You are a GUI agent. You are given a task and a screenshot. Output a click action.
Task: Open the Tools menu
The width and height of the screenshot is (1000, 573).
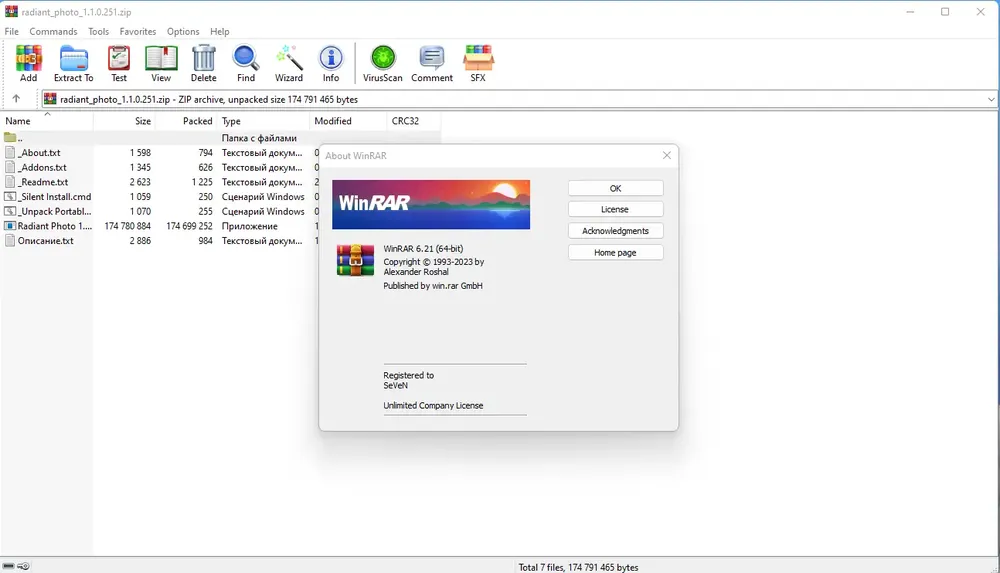(98, 31)
